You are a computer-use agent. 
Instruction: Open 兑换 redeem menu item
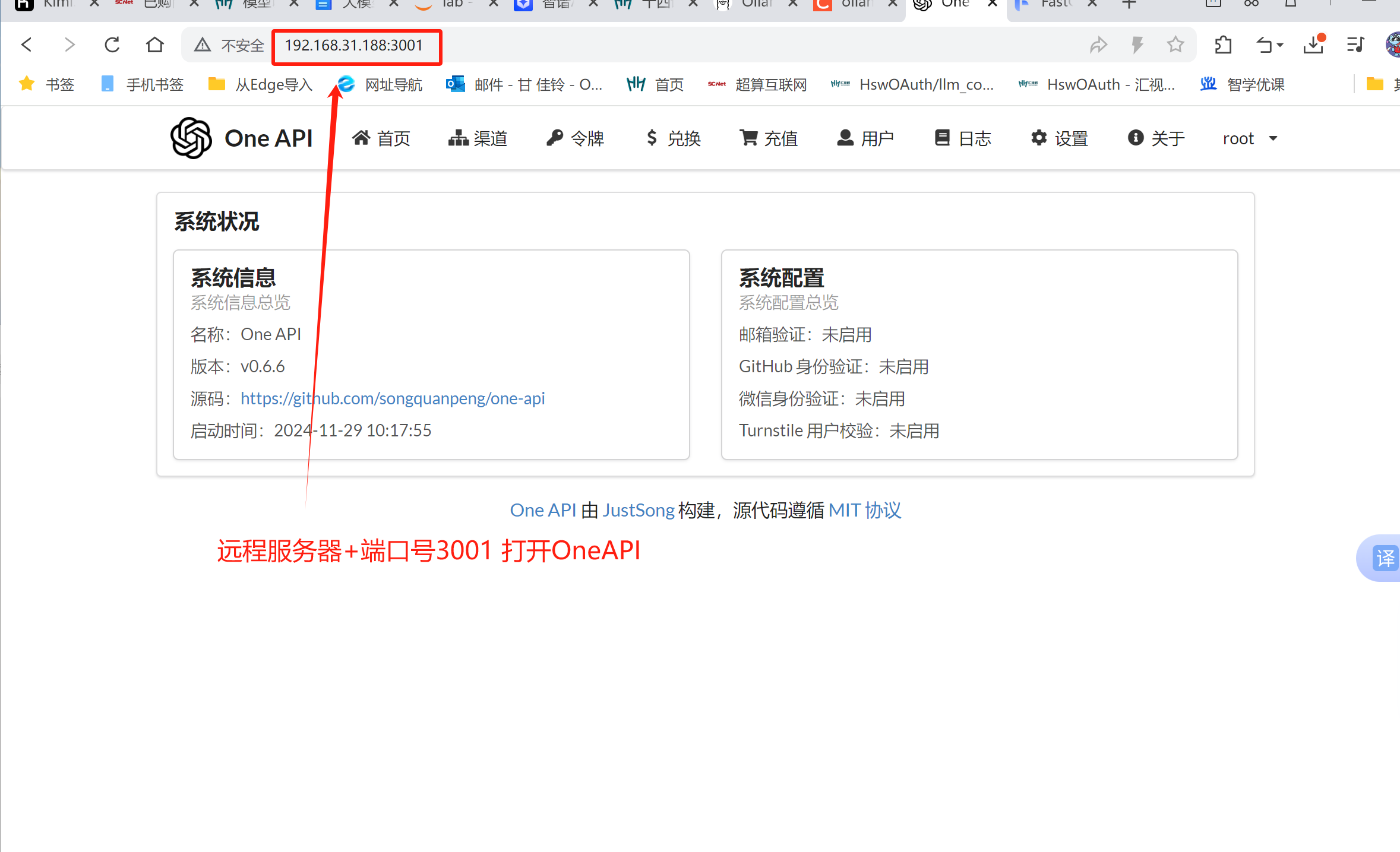(x=673, y=138)
